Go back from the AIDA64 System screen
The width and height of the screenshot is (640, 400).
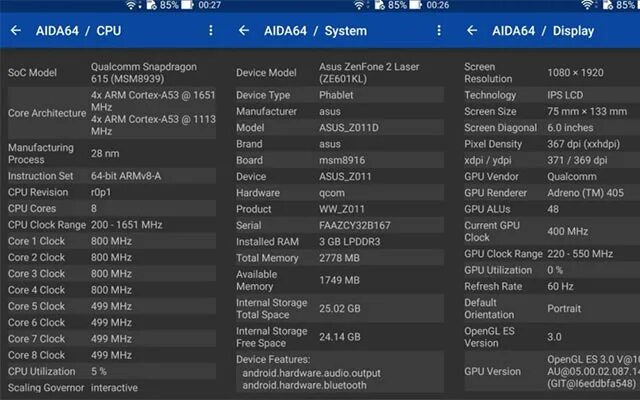[x=244, y=30]
